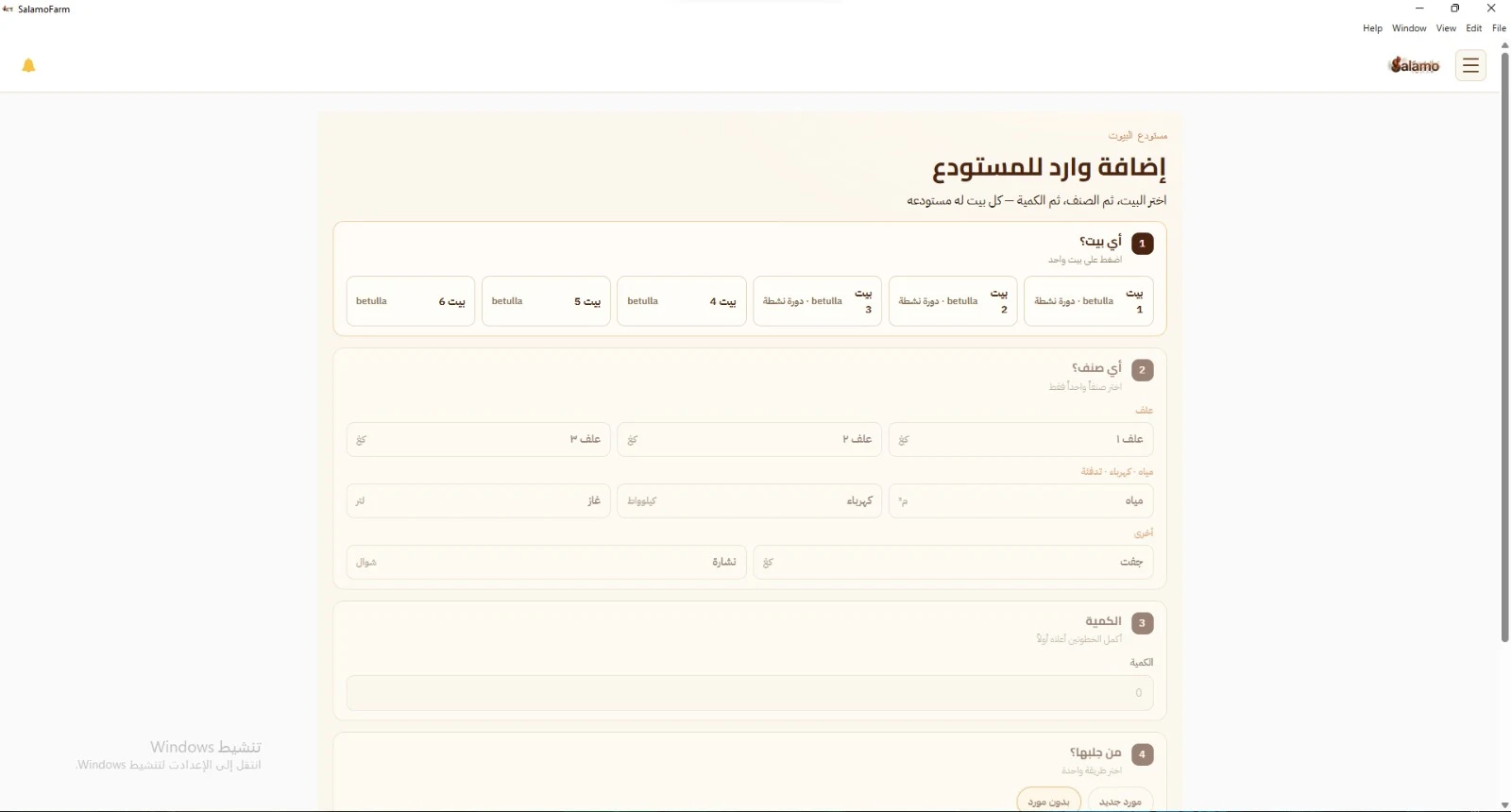The image size is (1511, 812).
Task: Open the hamburger menu button
Action: tap(1470, 65)
